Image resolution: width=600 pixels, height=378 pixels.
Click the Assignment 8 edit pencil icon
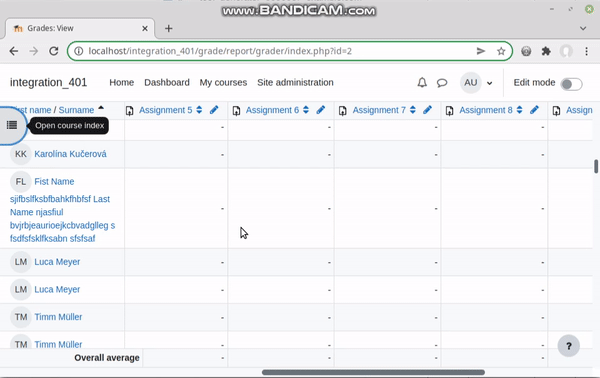(535, 110)
